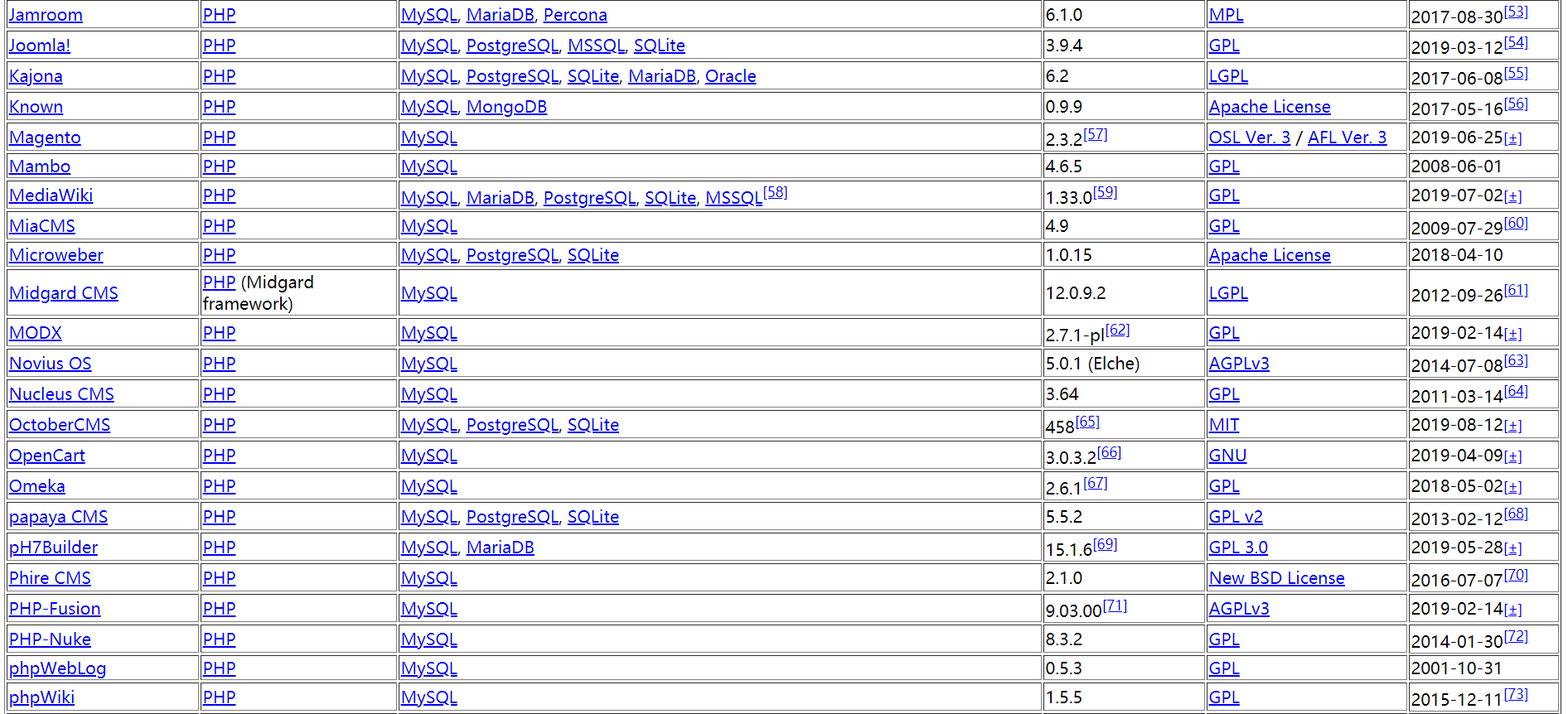
Task: Click PostgreSQL in the Microweber row
Action: [512, 255]
